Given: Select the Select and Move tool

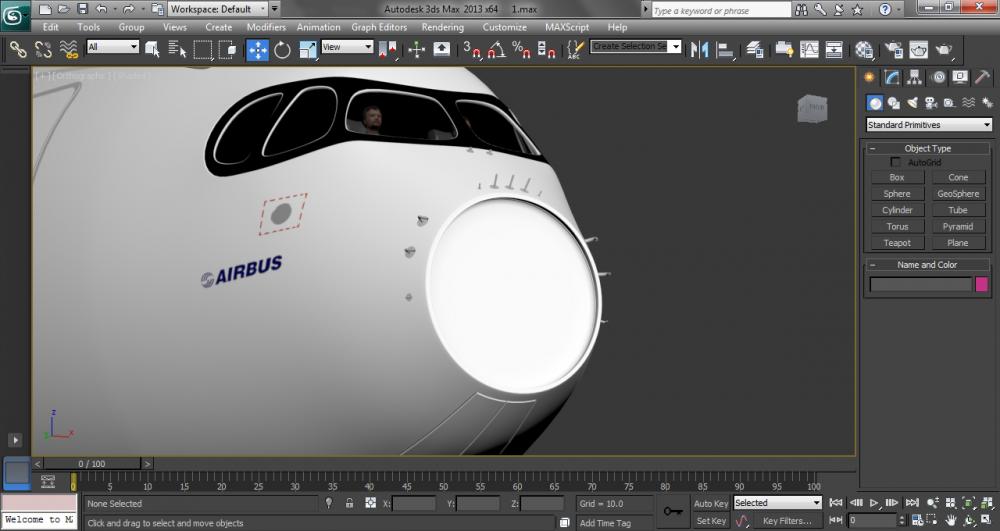Looking at the screenshot, I should [258, 49].
